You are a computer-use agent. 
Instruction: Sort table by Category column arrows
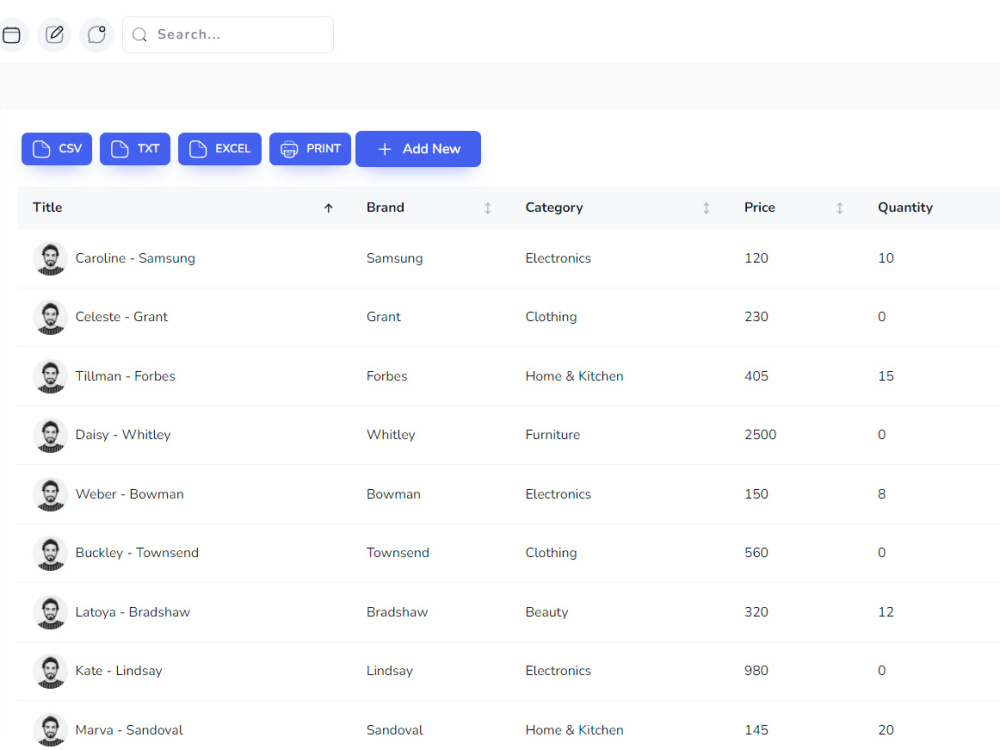tap(706, 208)
